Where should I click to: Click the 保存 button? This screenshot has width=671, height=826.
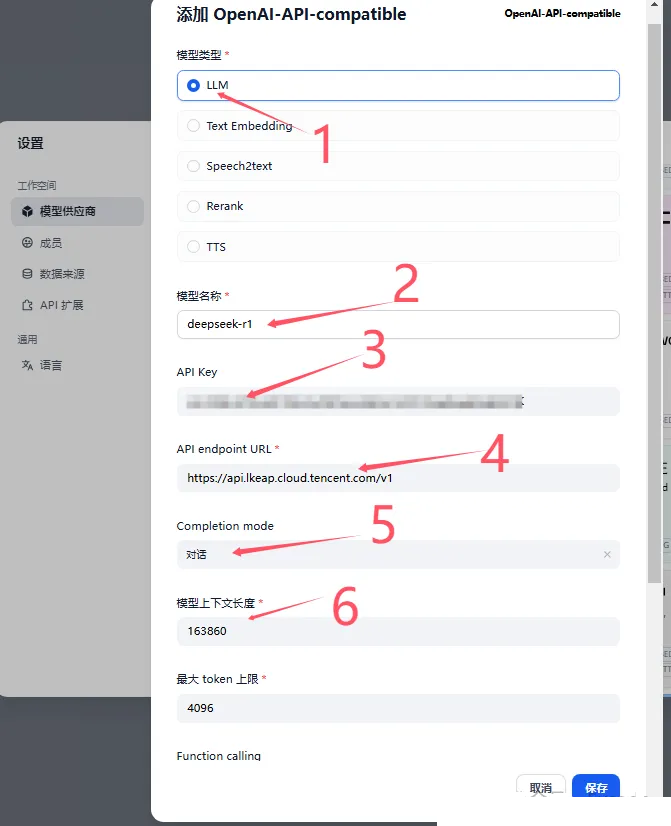click(x=596, y=787)
